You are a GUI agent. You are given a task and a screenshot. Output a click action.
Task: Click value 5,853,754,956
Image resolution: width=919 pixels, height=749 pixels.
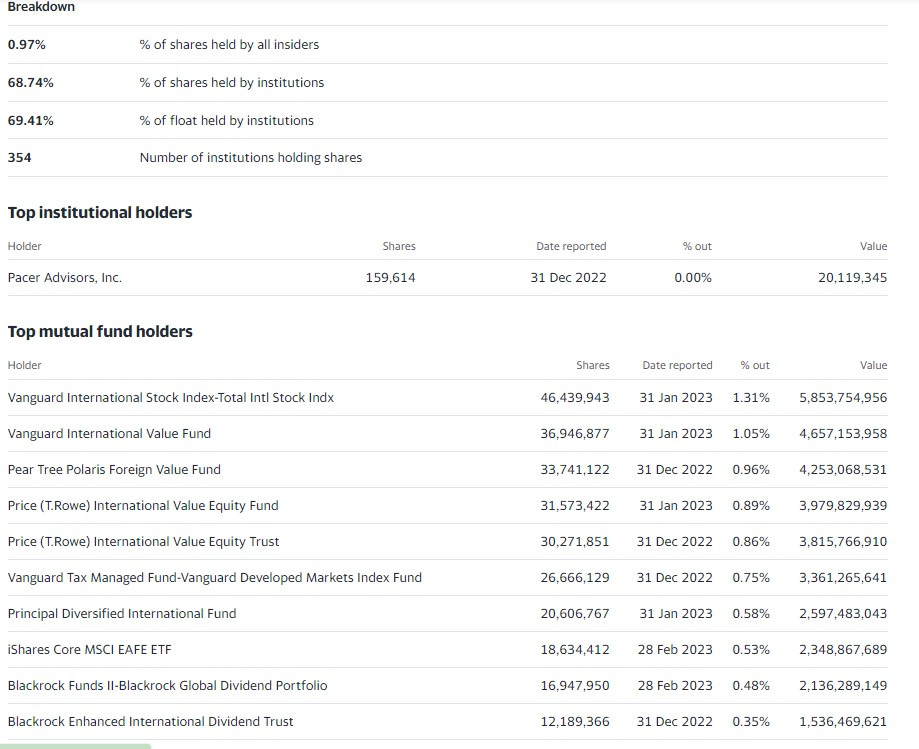coord(843,397)
